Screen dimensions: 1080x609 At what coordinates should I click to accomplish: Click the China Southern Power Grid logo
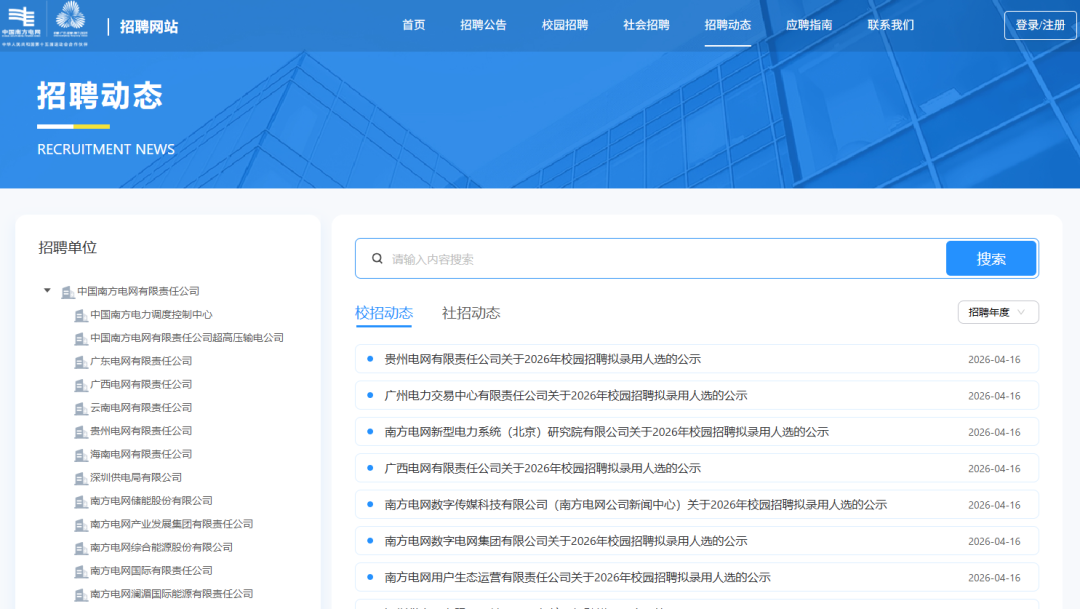point(21,22)
